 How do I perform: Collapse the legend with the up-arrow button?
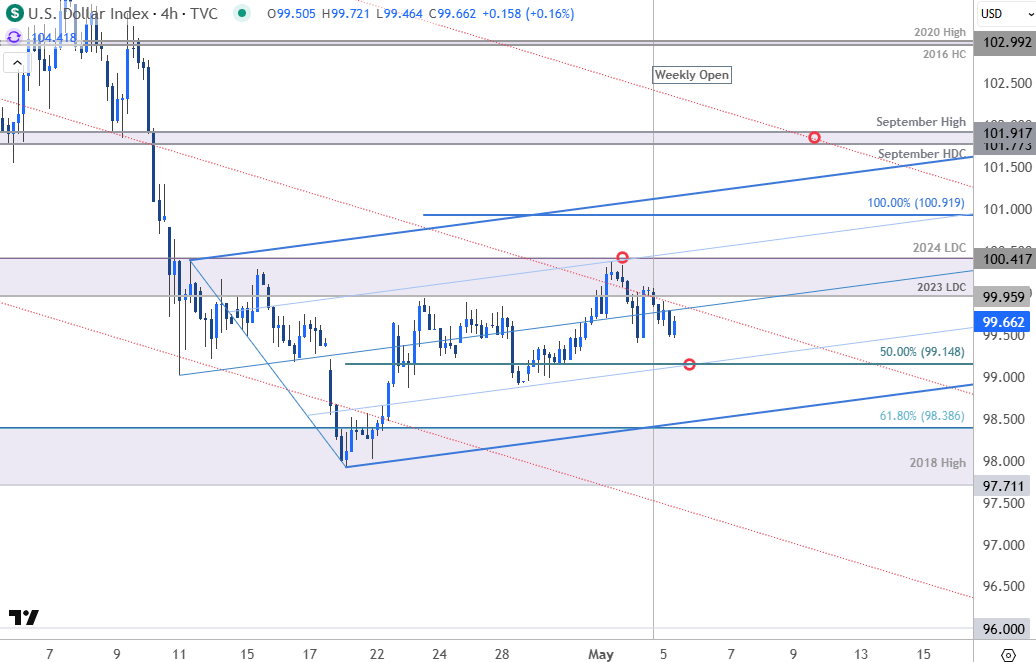pos(17,63)
